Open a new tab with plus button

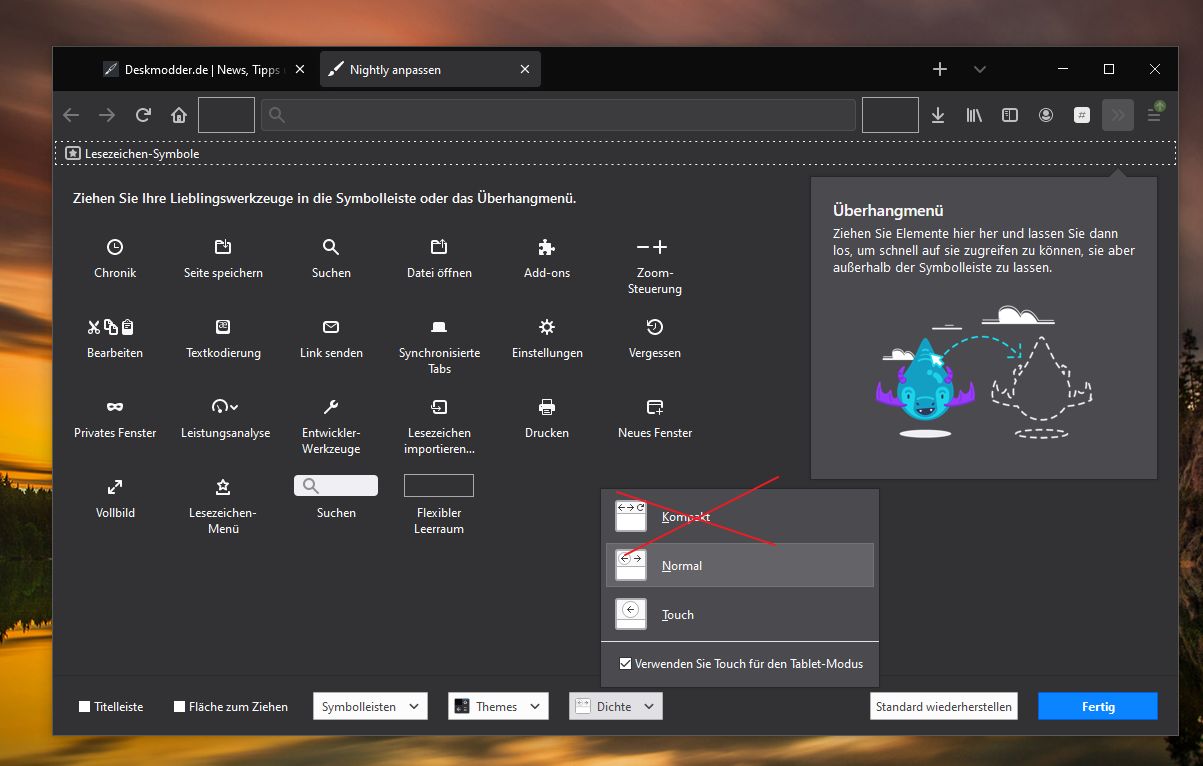(940, 69)
